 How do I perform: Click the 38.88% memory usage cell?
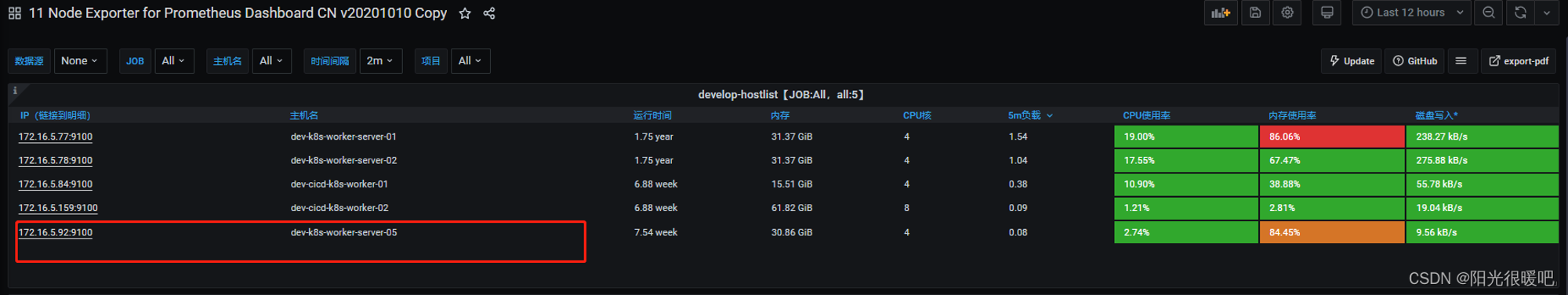tap(1332, 184)
